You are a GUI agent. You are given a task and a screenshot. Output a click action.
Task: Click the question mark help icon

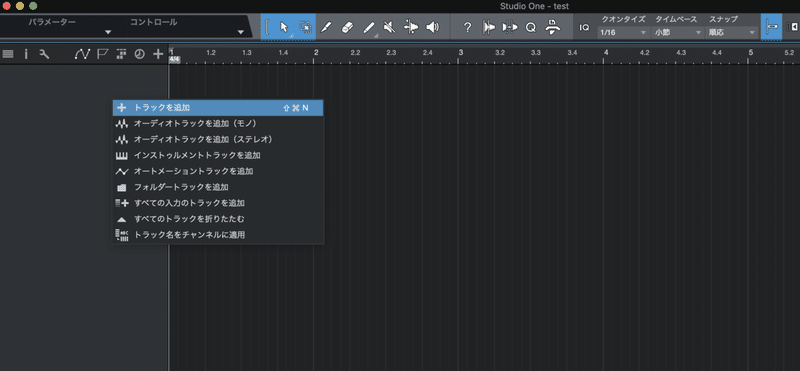pos(467,28)
